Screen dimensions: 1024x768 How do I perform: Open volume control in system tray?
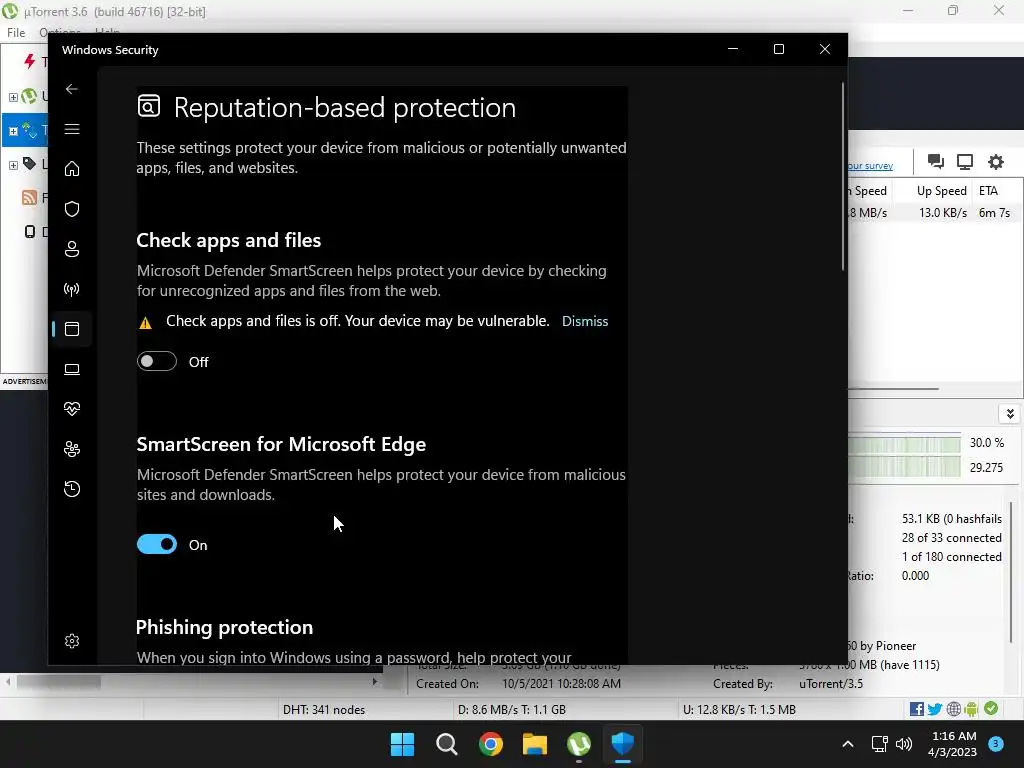904,744
